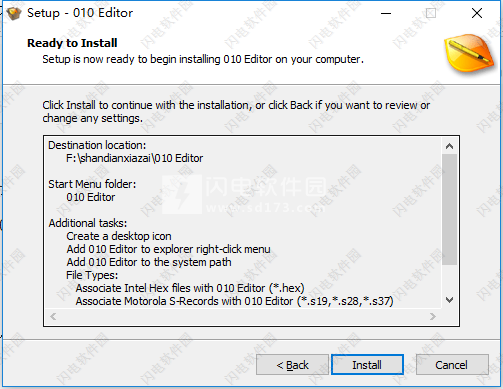Click the 'Associate Intel Hex files' line
The width and height of the screenshot is (503, 389).
(x=190, y=288)
